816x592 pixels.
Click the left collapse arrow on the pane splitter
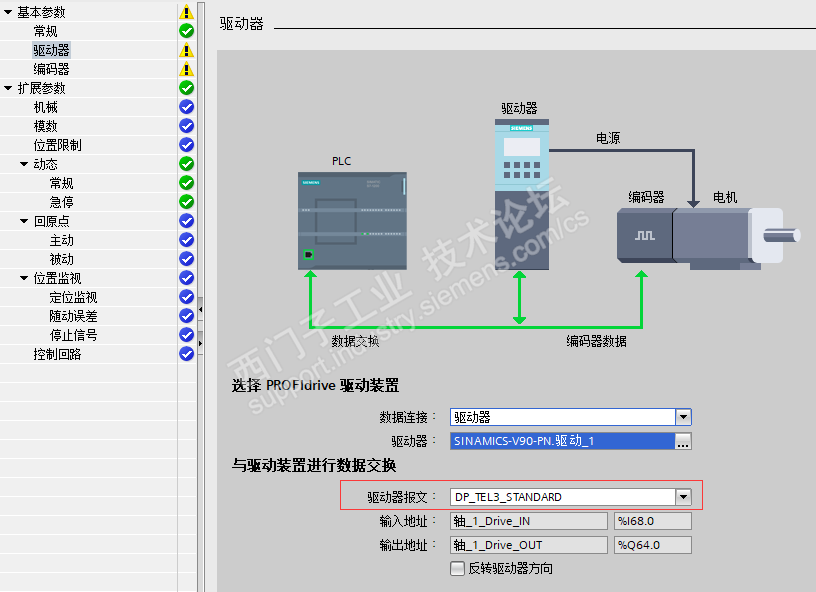(200, 309)
